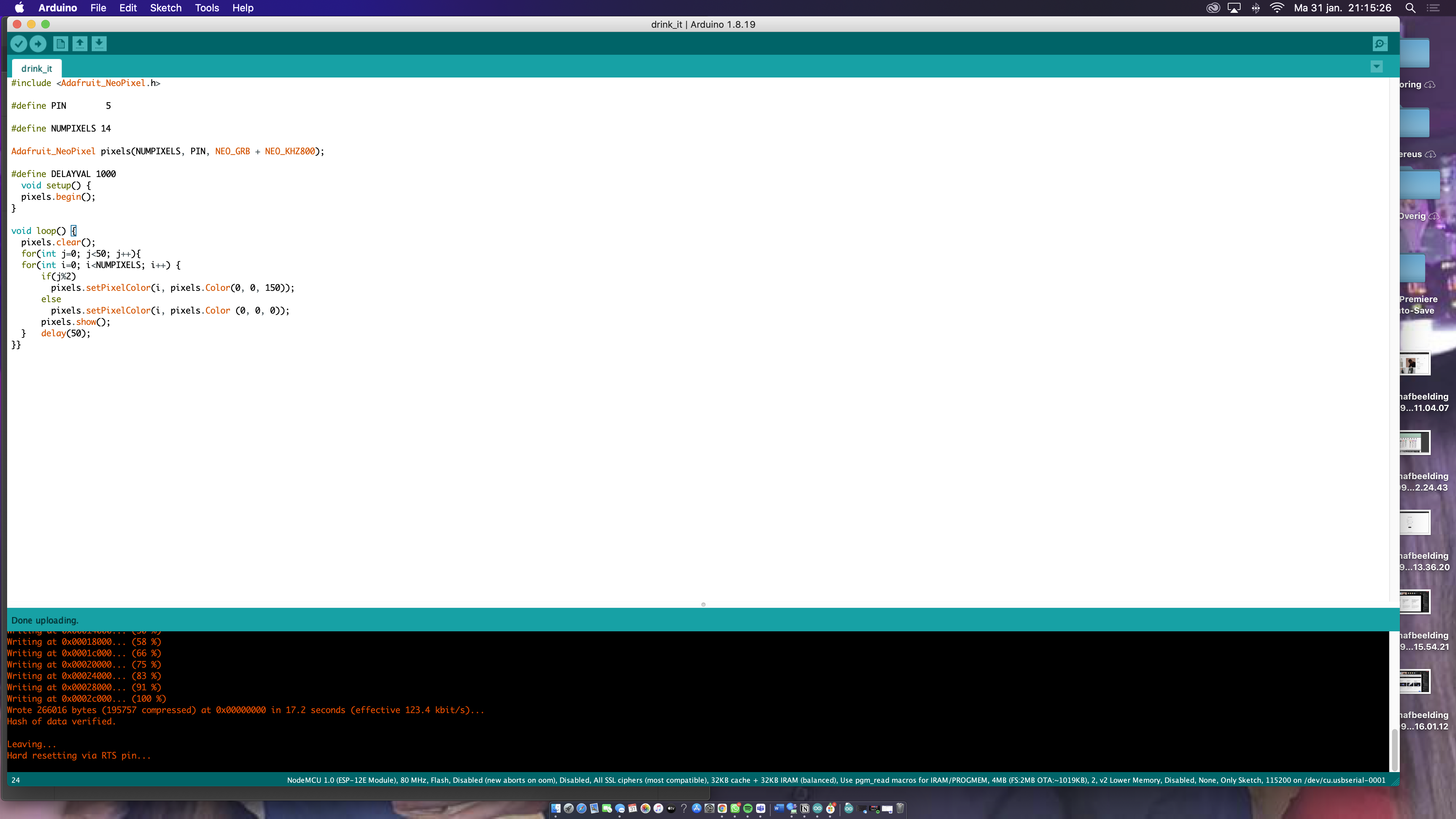Open Messages from the Dock
Image resolution: width=1456 pixels, height=819 pixels.
point(620,809)
